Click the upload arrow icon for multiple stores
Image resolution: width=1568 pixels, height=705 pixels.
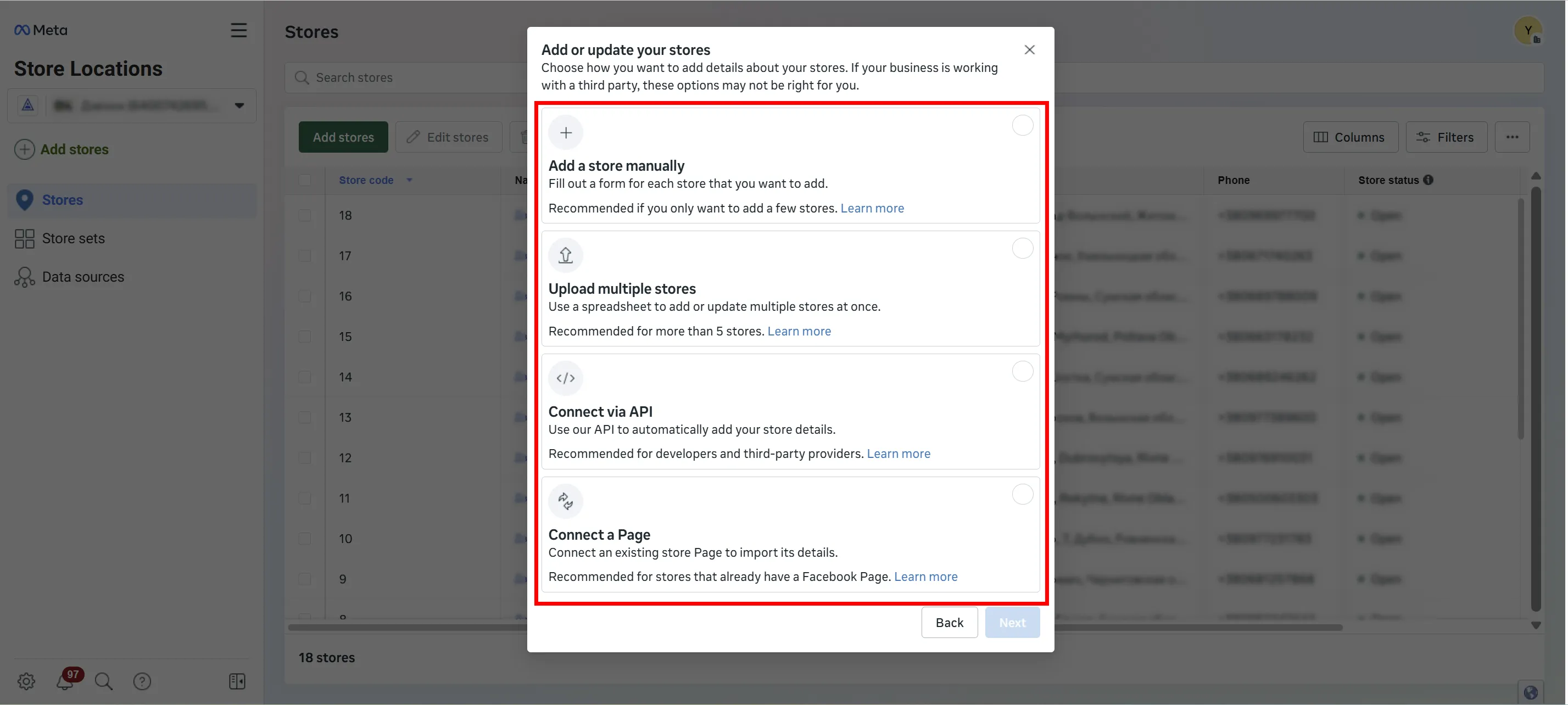coord(566,255)
